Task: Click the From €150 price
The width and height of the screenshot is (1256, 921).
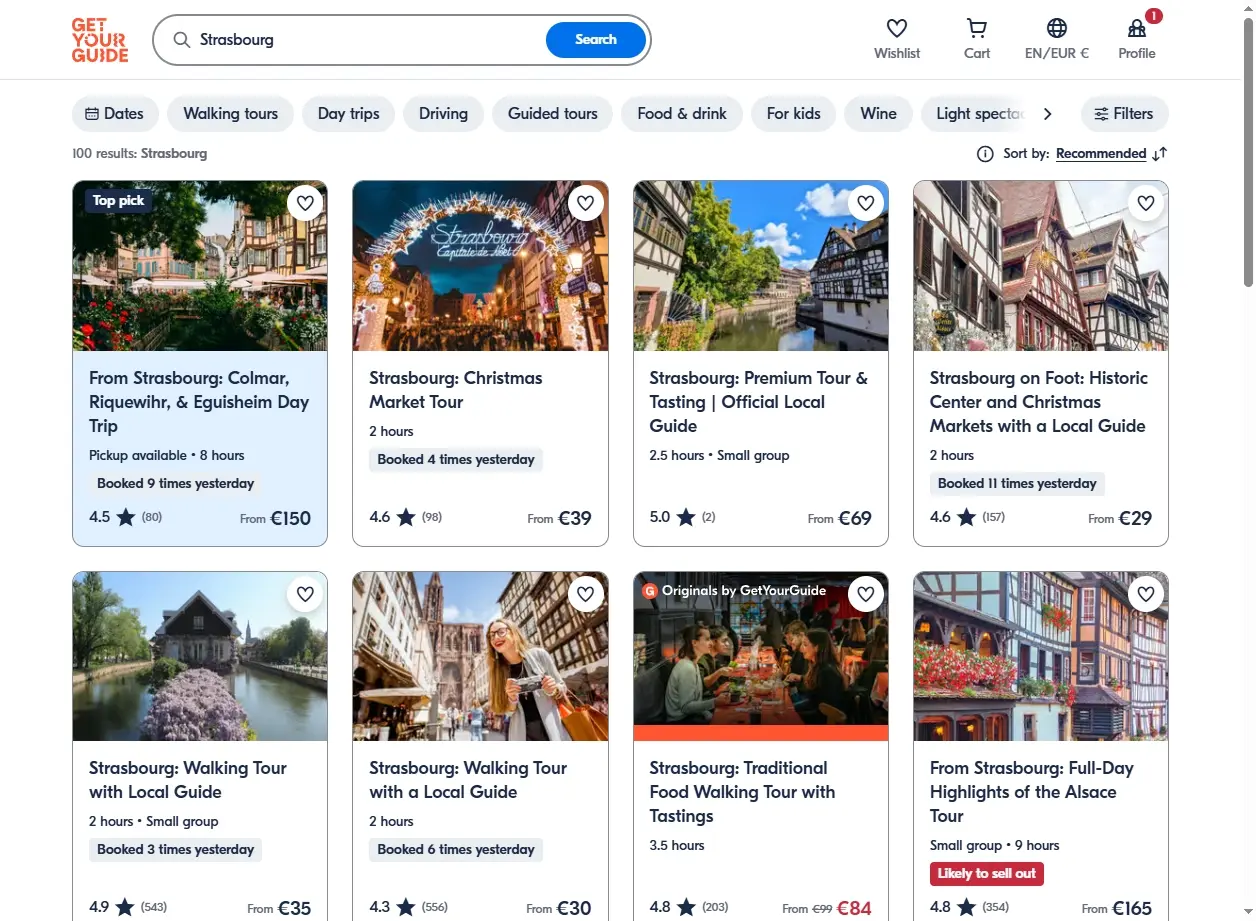Action: point(276,518)
